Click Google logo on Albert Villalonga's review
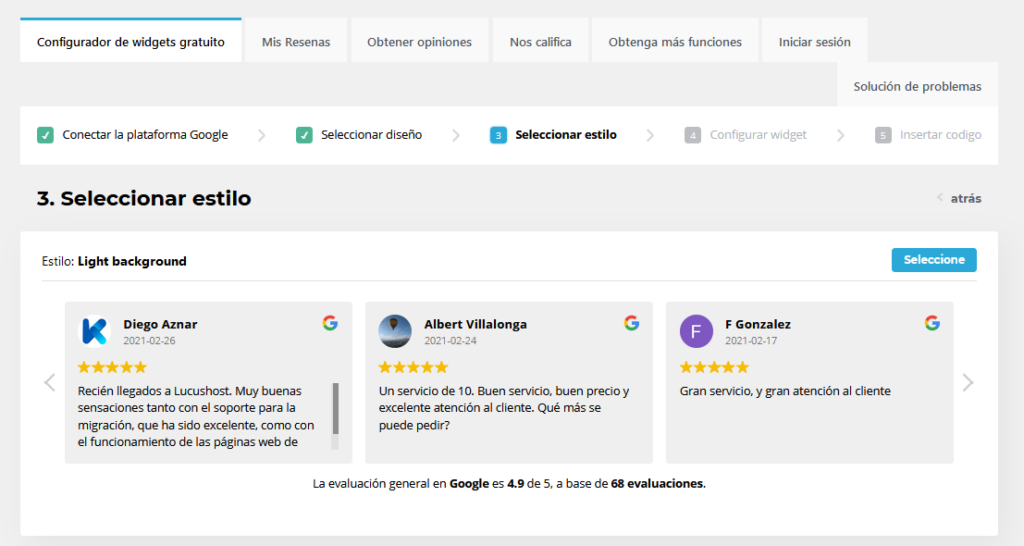 (631, 323)
